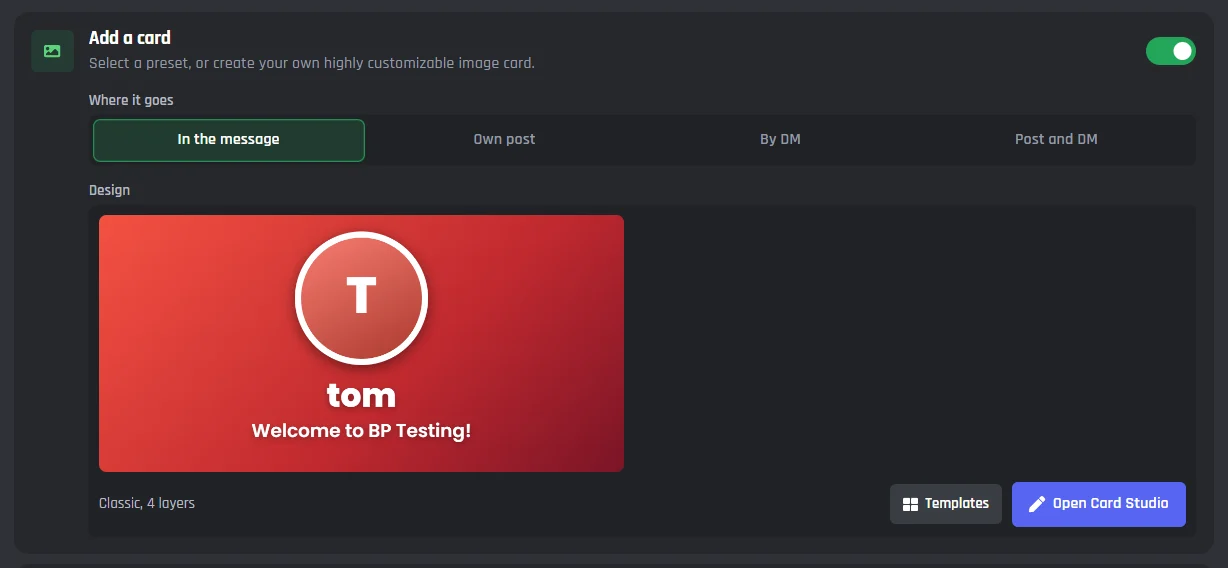
Task: Click the Where it goes label
Action: (131, 100)
